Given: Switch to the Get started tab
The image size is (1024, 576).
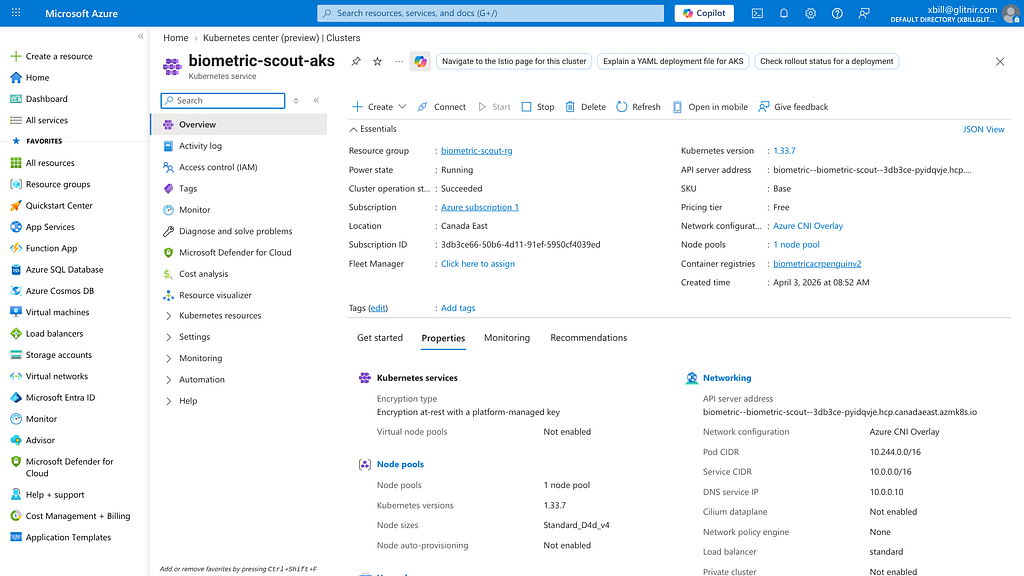Looking at the screenshot, I should click(x=380, y=338).
